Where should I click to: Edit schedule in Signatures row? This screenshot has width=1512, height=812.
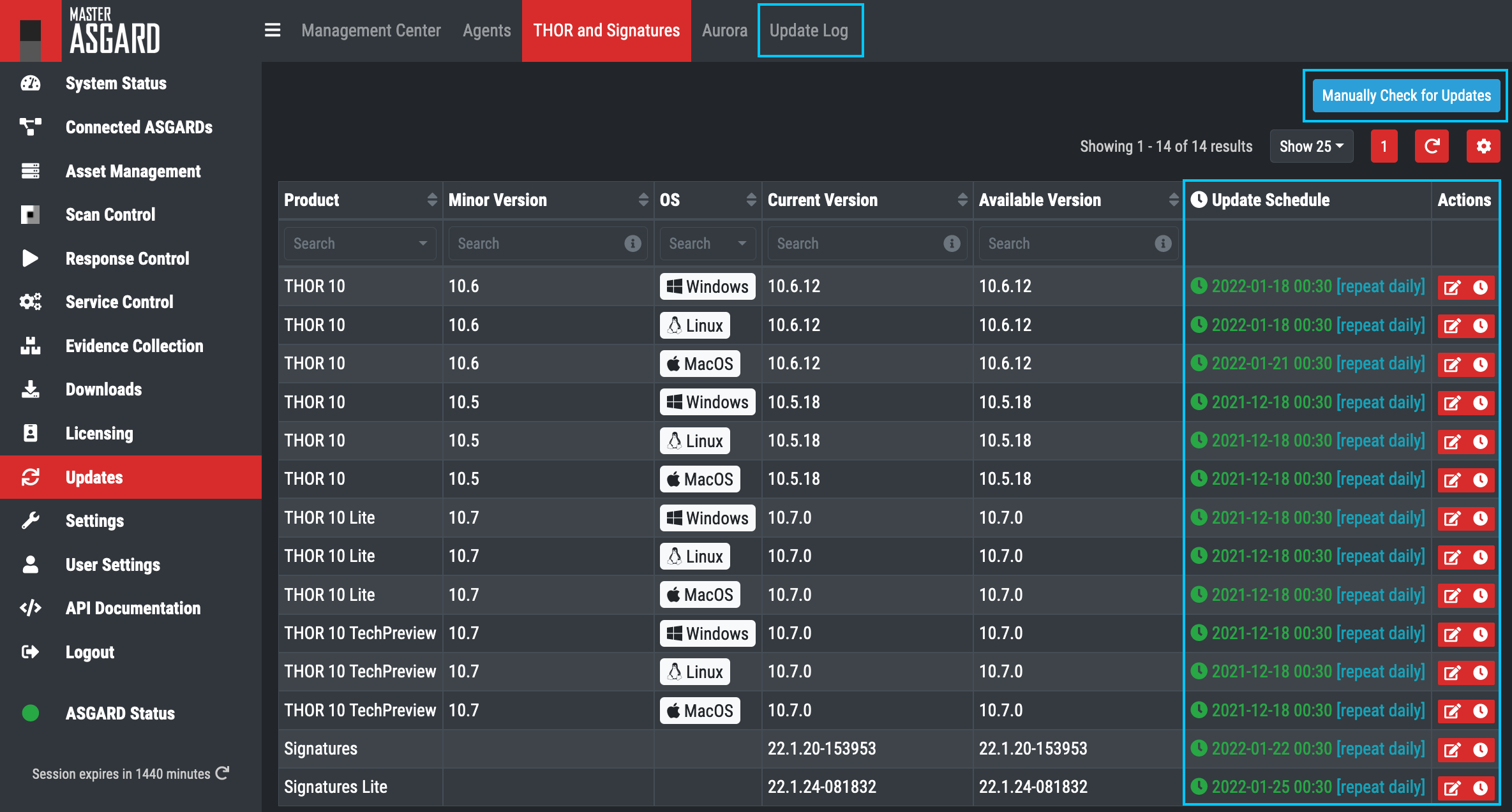click(1452, 749)
